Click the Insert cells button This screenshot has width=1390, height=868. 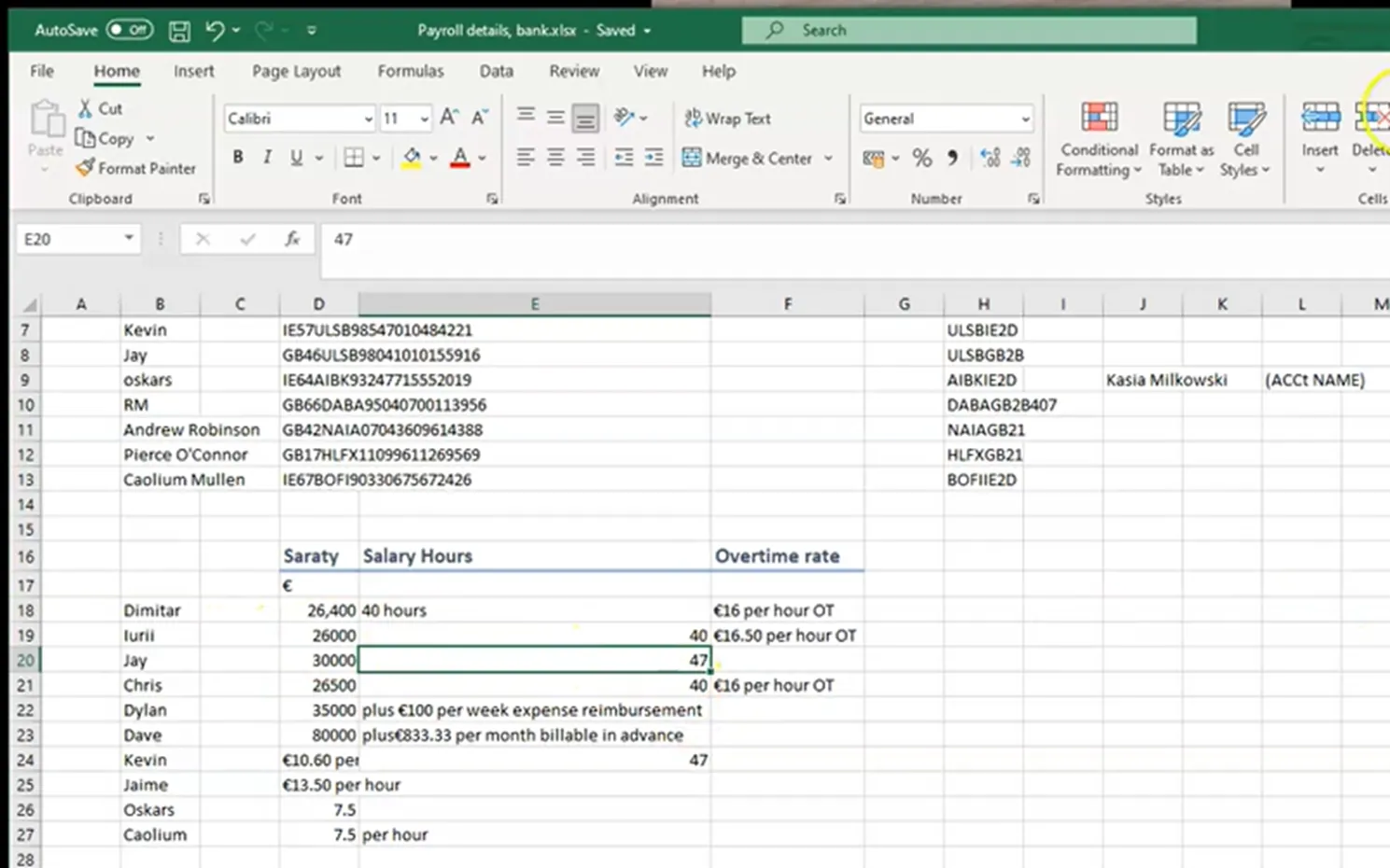point(1320,139)
